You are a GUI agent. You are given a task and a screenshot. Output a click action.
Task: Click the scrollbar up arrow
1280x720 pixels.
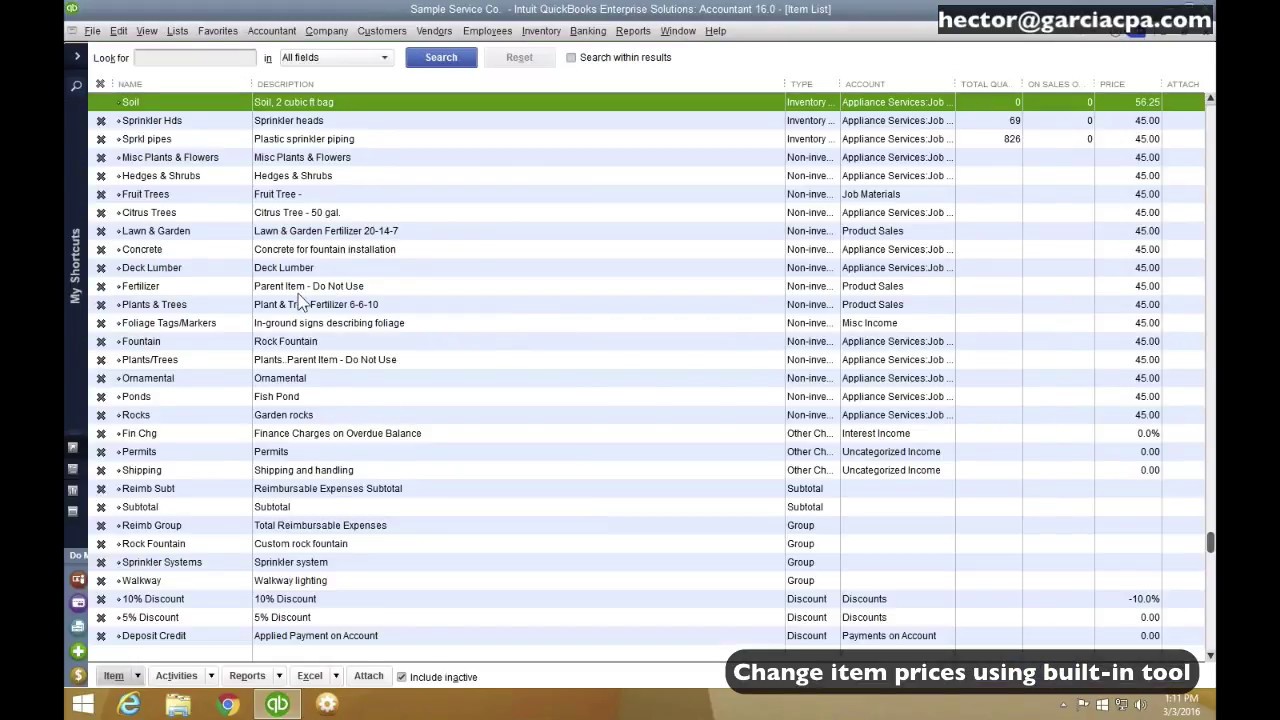[1210, 99]
